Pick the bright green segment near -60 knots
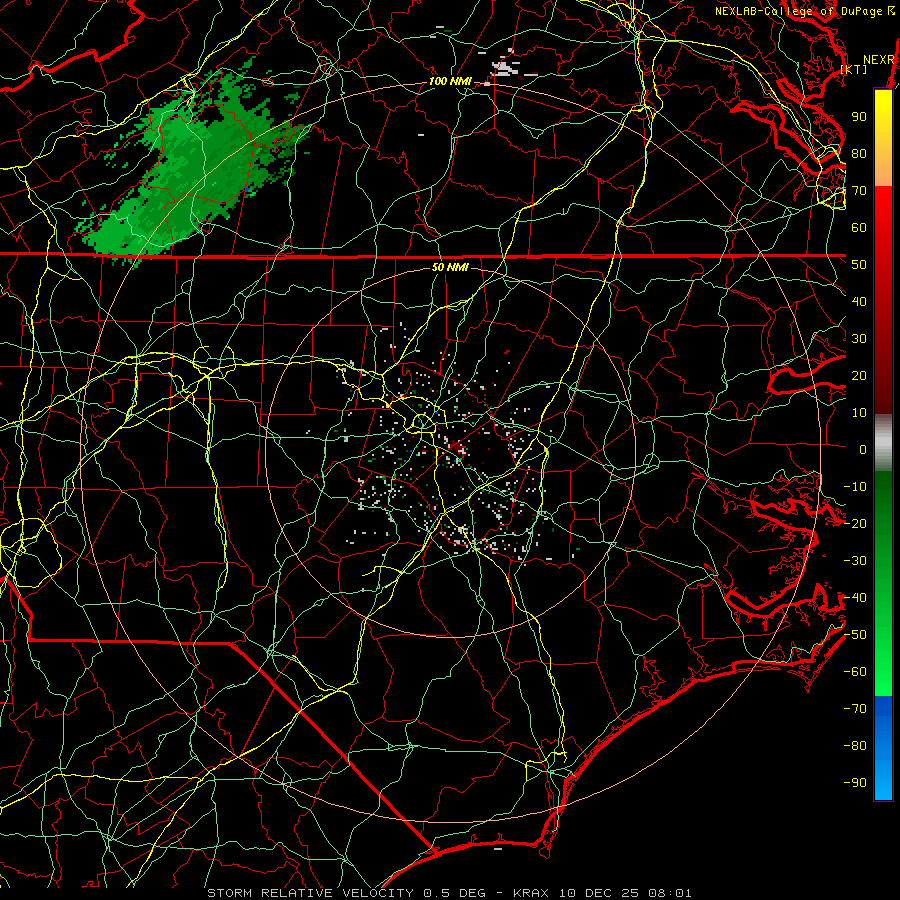This screenshot has height=900, width=900. click(883, 672)
